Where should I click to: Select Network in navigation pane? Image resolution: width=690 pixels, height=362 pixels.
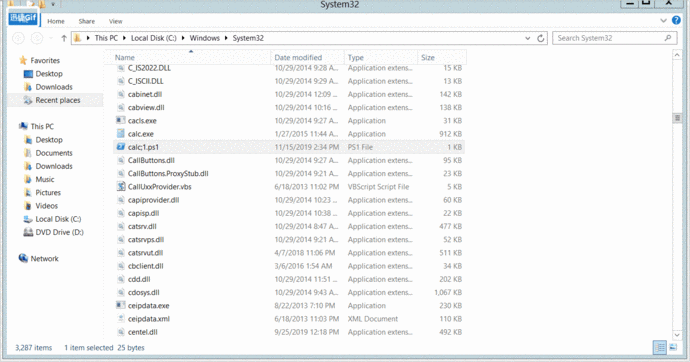44,258
